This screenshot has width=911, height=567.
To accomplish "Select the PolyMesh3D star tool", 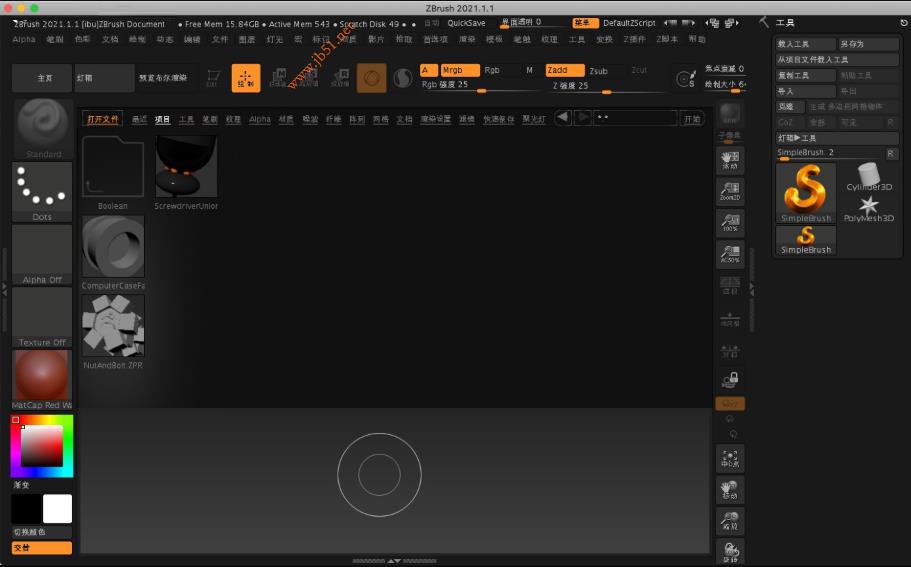I will [869, 209].
